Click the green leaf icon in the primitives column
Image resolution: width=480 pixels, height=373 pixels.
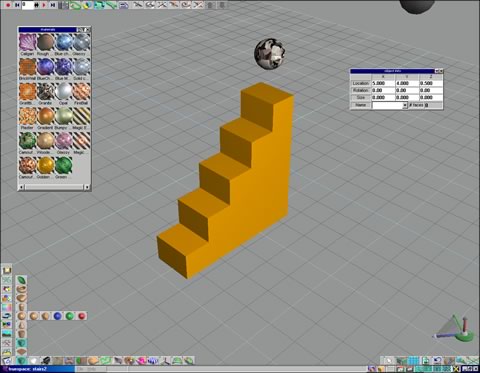pos(22,280)
